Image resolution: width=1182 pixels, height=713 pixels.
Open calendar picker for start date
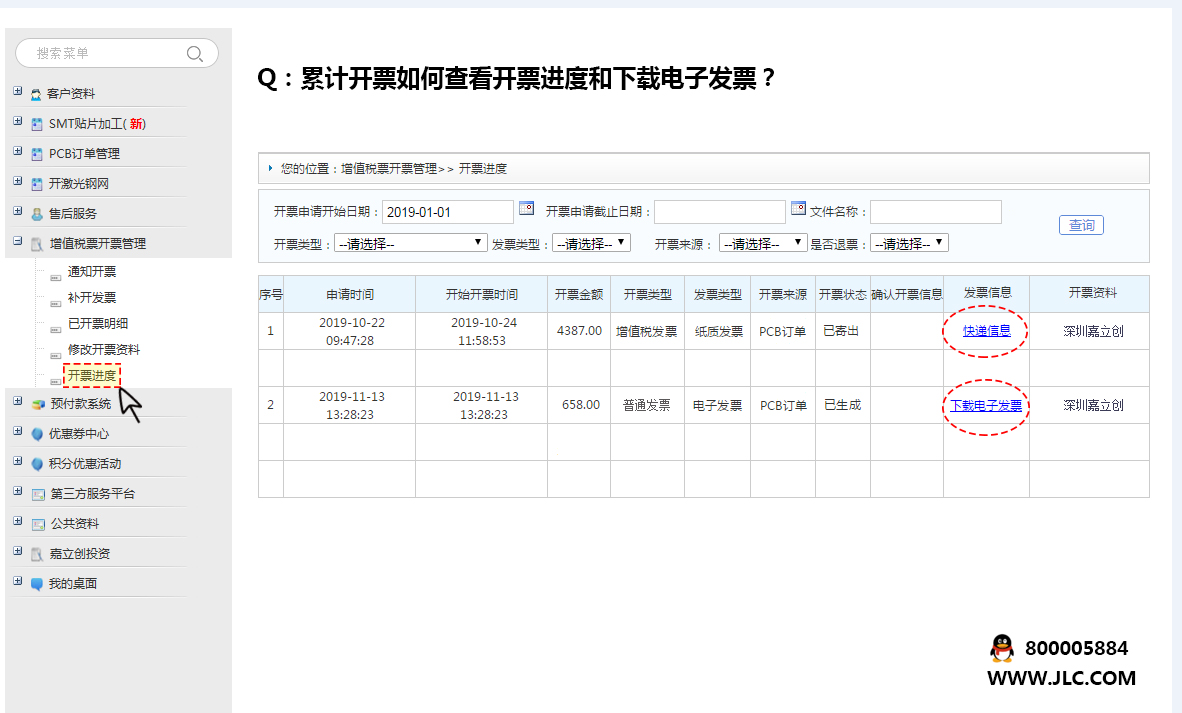pyautogui.click(x=526, y=209)
